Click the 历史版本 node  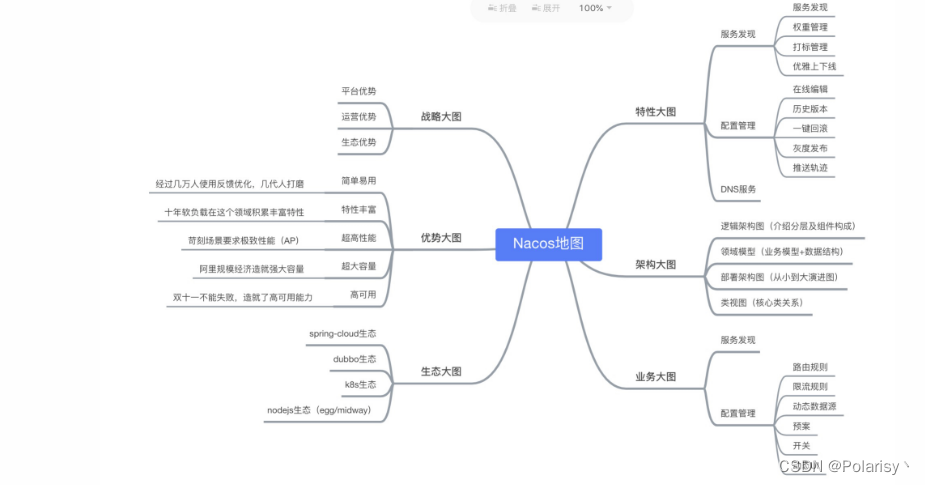pyautogui.click(x=810, y=109)
